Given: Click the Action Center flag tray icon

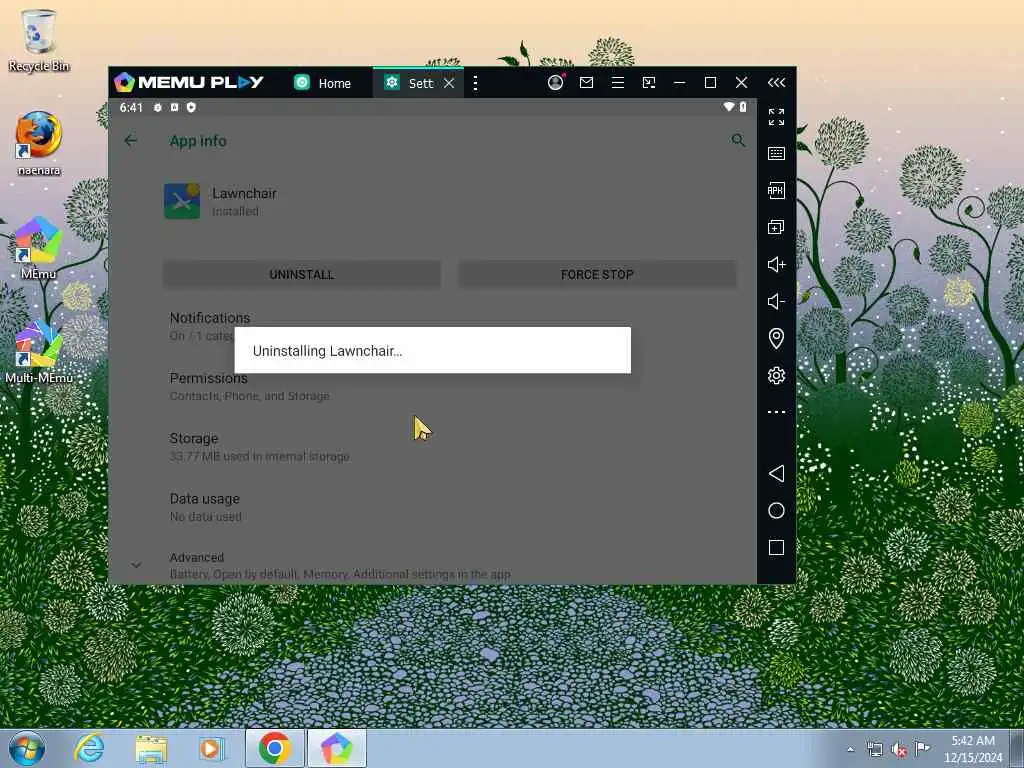Looking at the screenshot, I should [x=922, y=748].
